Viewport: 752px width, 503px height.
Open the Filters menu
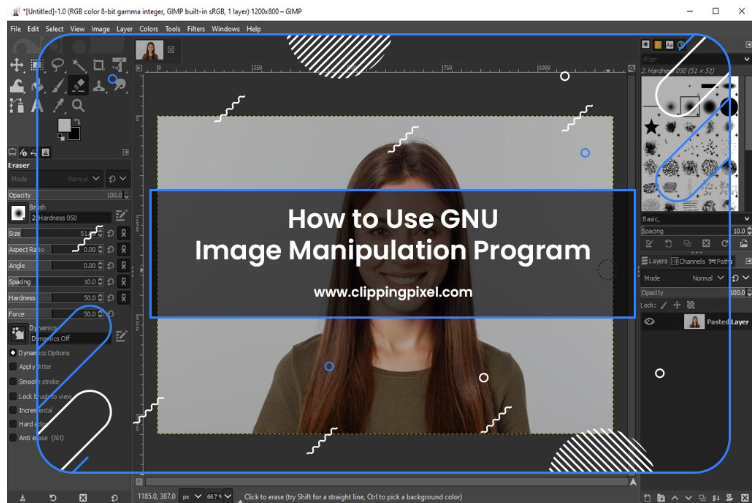click(x=196, y=29)
